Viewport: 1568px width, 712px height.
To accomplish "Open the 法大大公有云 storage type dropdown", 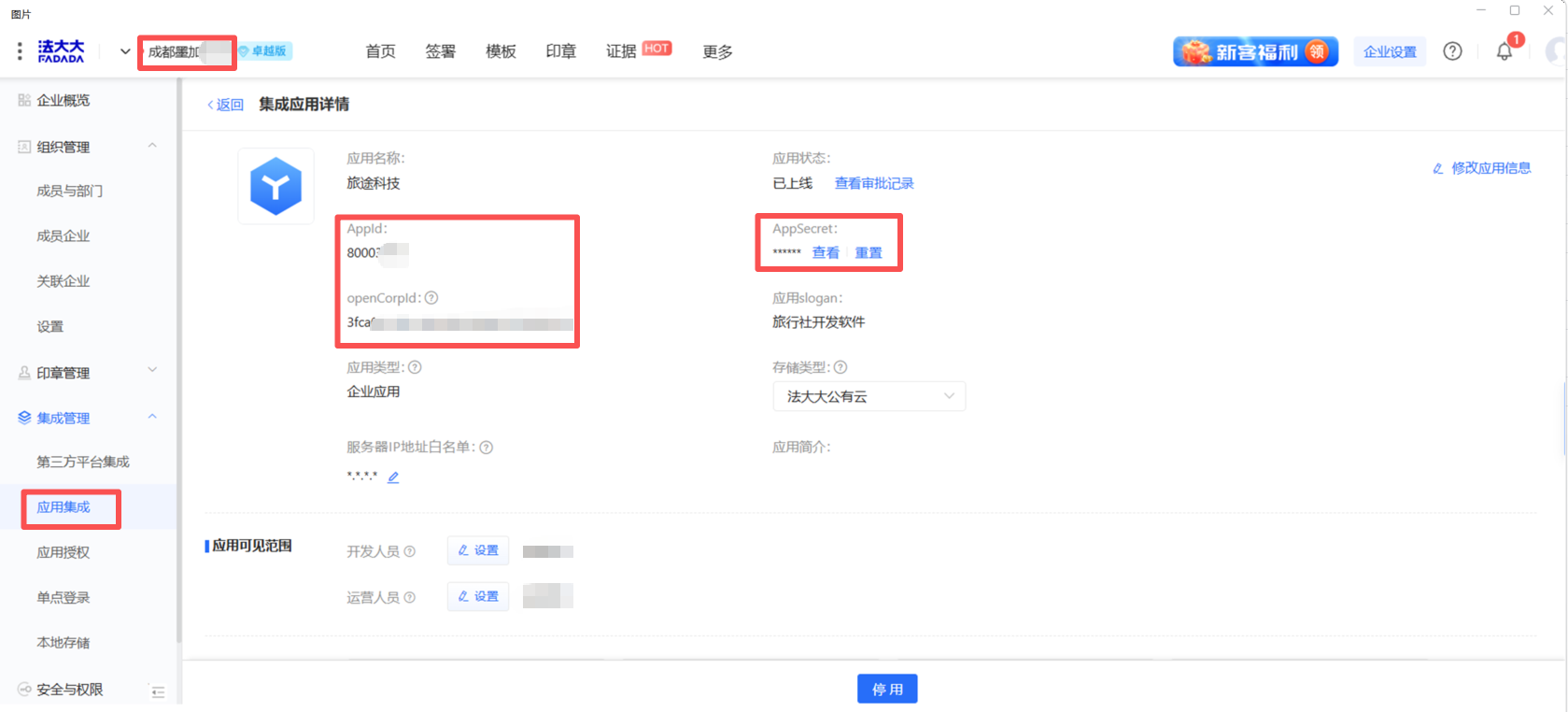I will click(x=869, y=396).
